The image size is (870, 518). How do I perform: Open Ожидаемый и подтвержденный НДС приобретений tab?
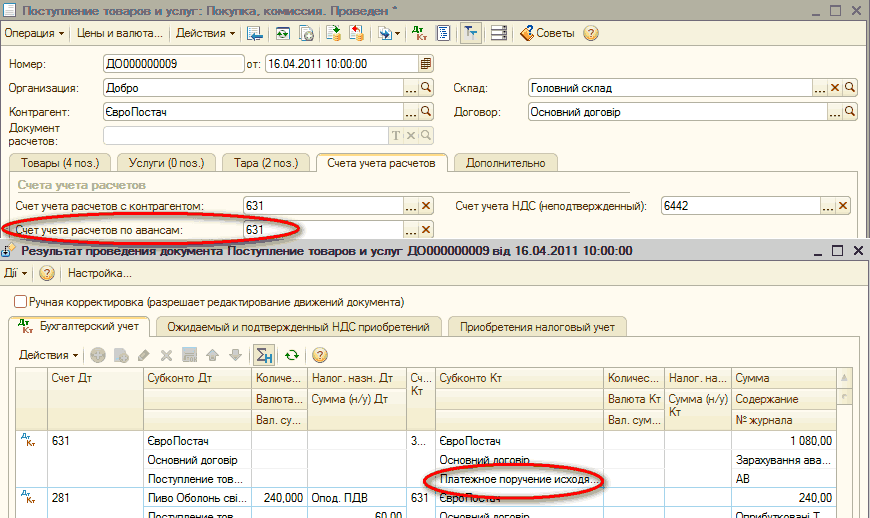point(298,326)
